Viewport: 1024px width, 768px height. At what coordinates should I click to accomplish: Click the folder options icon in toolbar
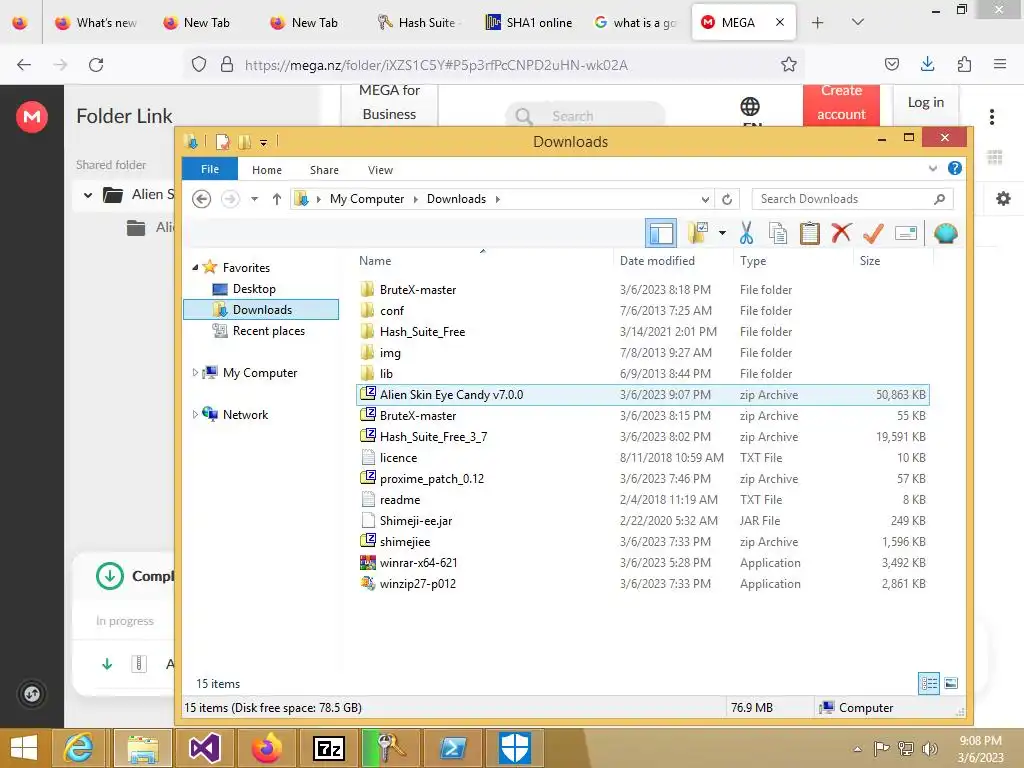pos(699,232)
